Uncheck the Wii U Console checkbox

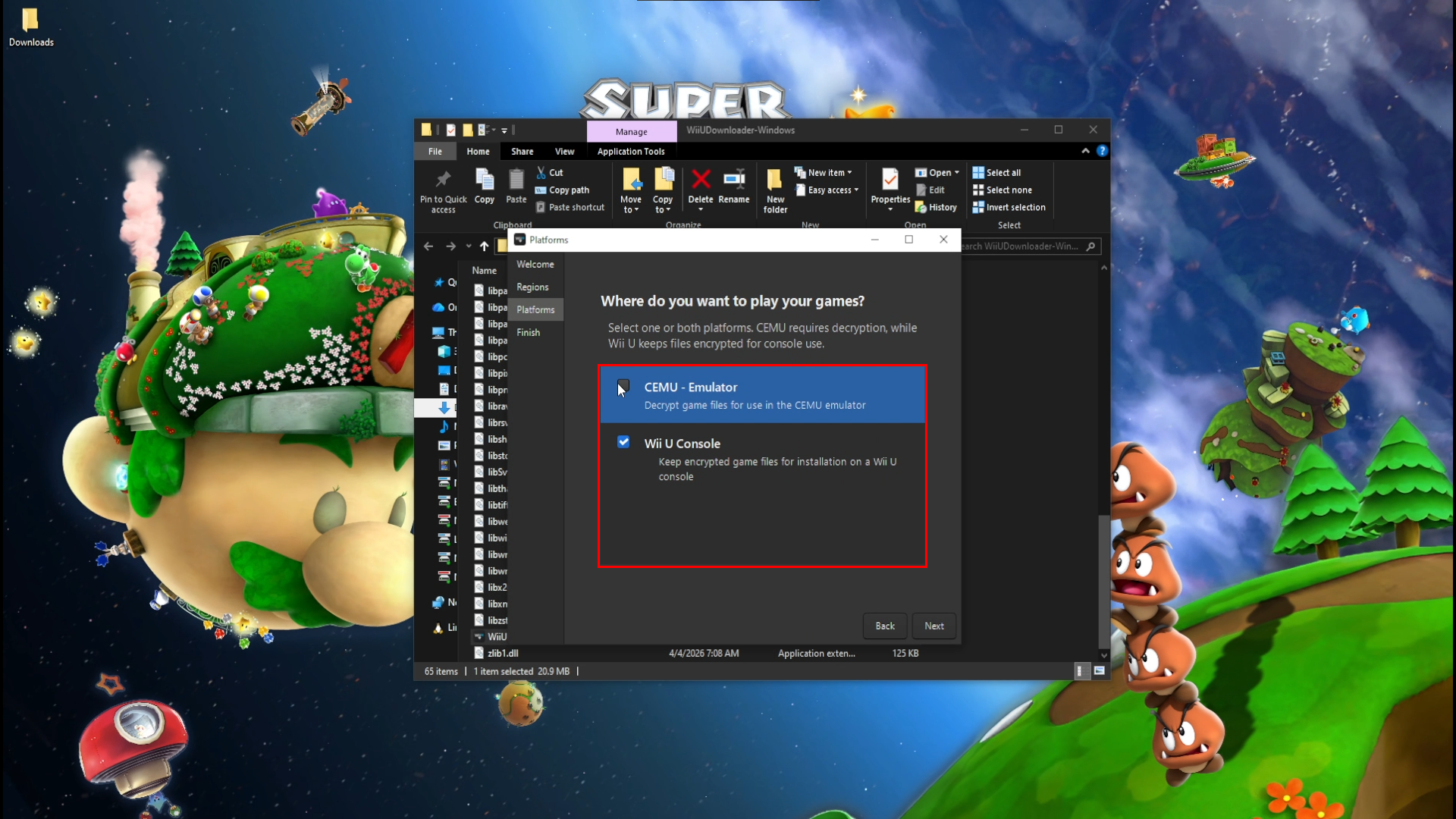click(623, 442)
